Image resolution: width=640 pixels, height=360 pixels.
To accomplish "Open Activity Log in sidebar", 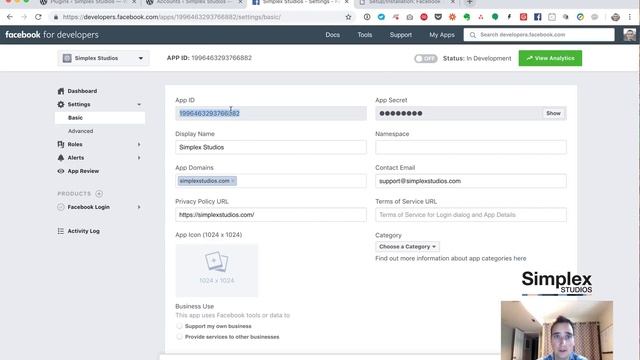I will pyautogui.click(x=83, y=231).
